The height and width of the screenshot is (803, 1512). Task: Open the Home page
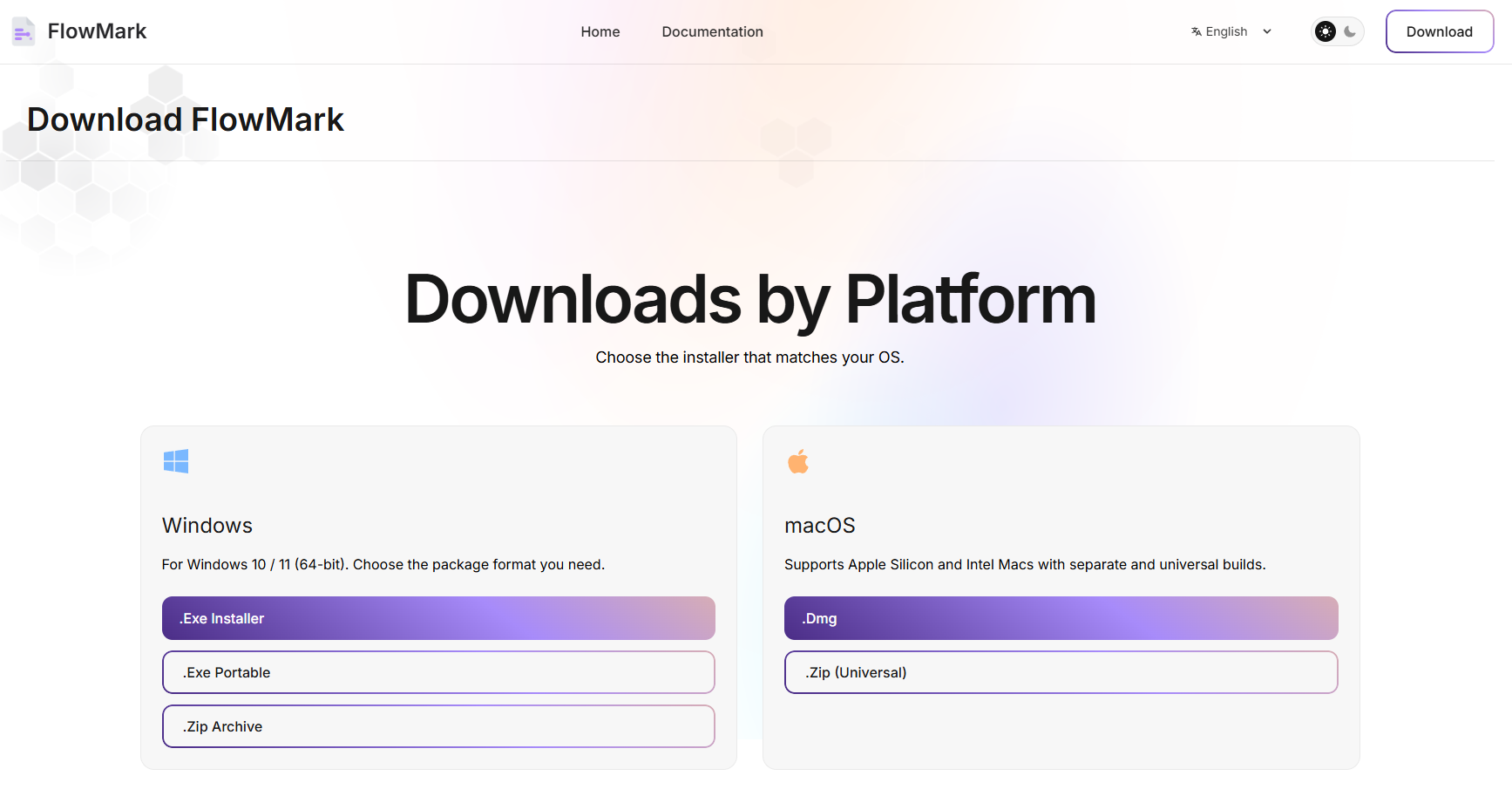[x=600, y=31]
